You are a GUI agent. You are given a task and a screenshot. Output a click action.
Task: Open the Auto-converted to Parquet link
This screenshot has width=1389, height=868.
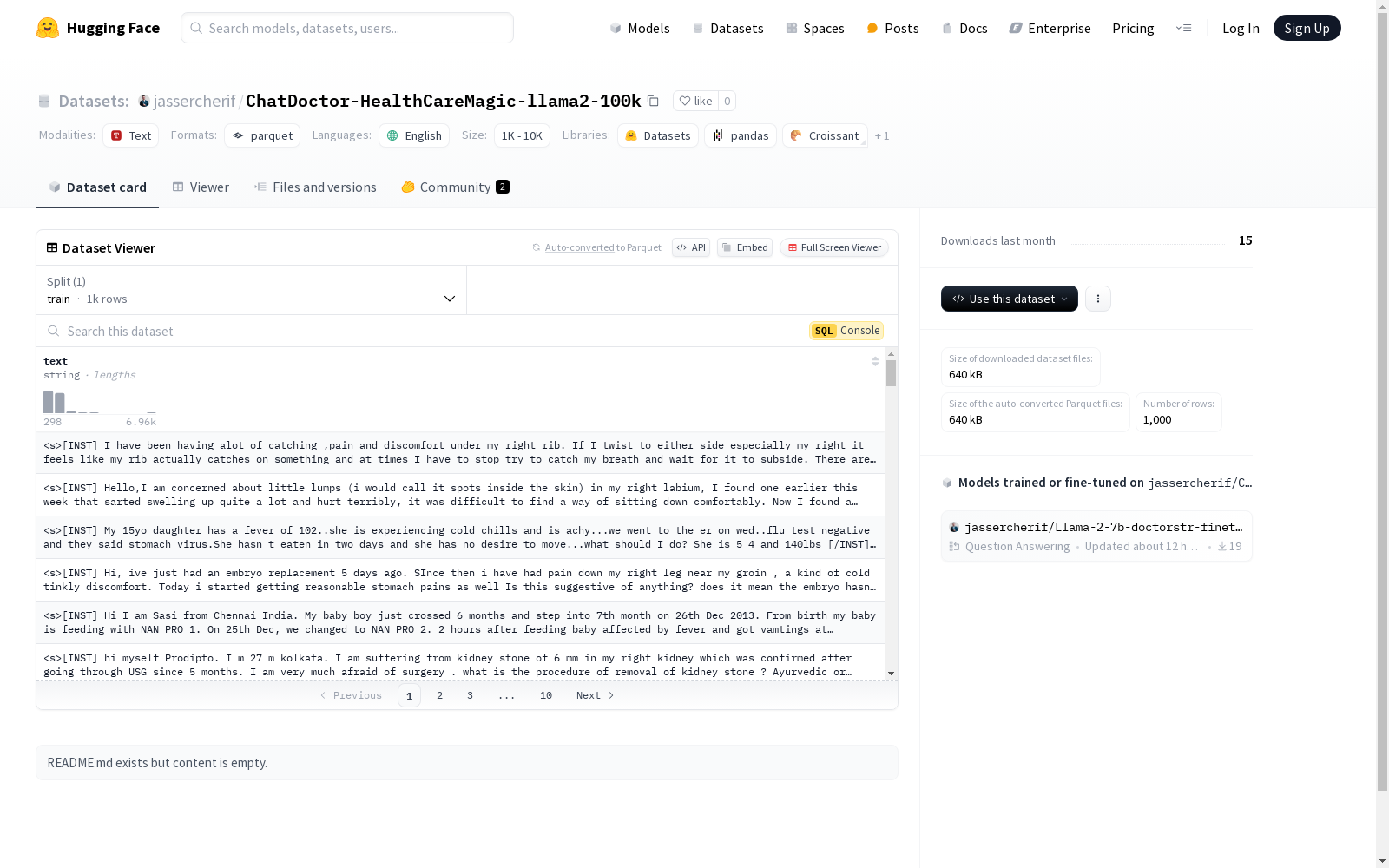coord(596,247)
